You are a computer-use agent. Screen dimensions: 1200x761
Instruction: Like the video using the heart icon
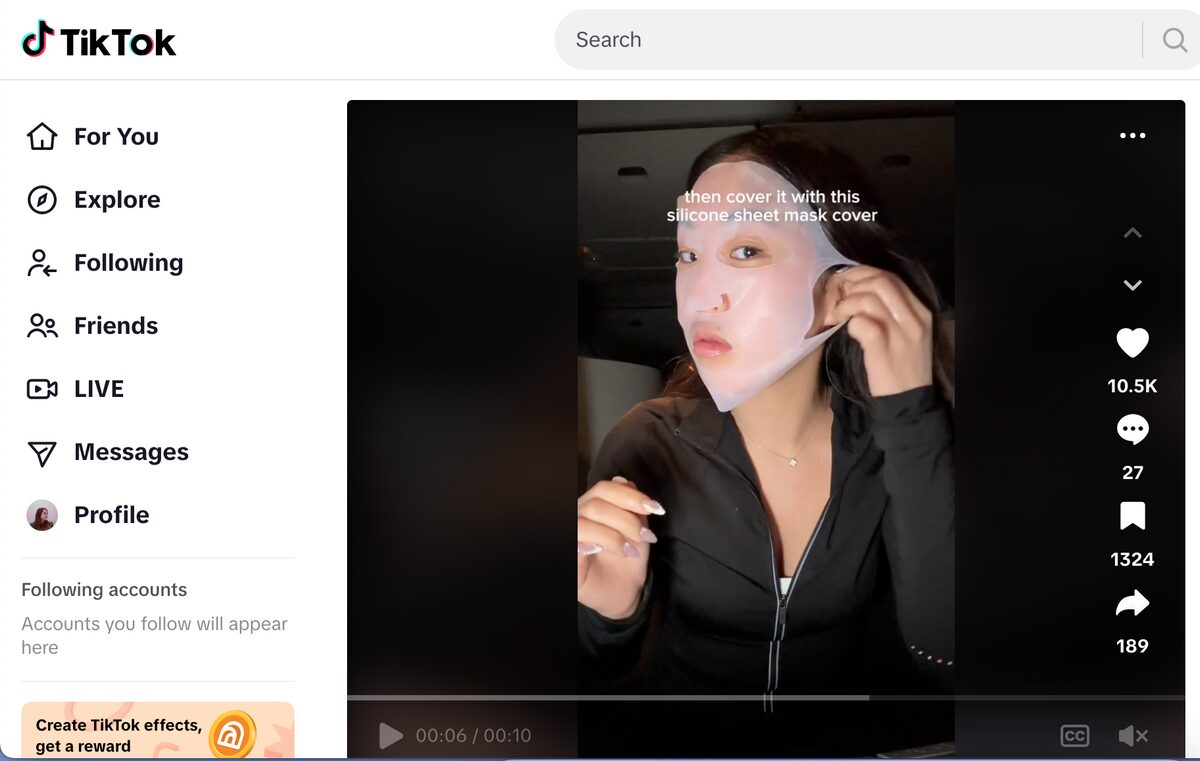[x=1132, y=342]
